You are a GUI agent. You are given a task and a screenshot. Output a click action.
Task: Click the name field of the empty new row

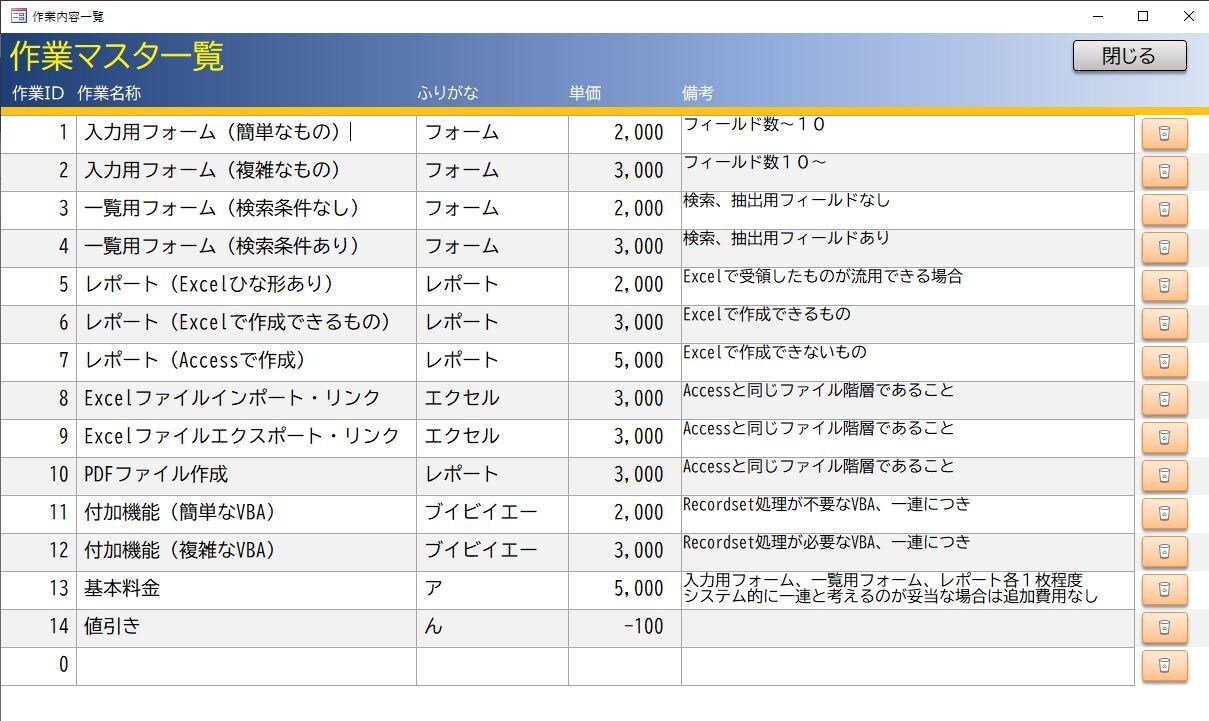point(246,666)
